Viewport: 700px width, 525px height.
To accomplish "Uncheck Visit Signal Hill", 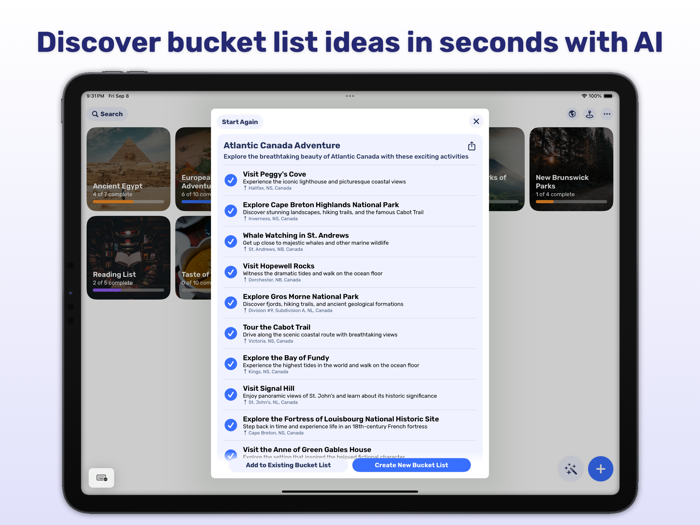I will tap(231, 394).
